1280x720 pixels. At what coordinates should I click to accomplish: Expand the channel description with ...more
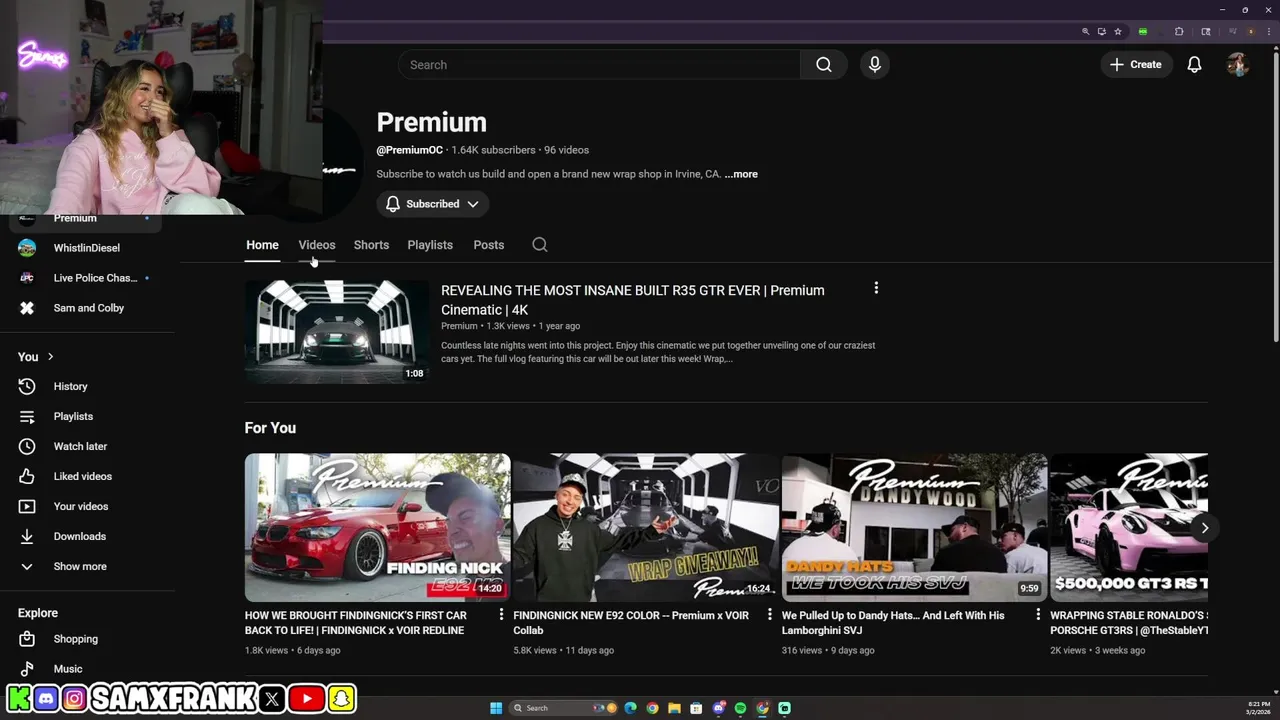(x=741, y=174)
